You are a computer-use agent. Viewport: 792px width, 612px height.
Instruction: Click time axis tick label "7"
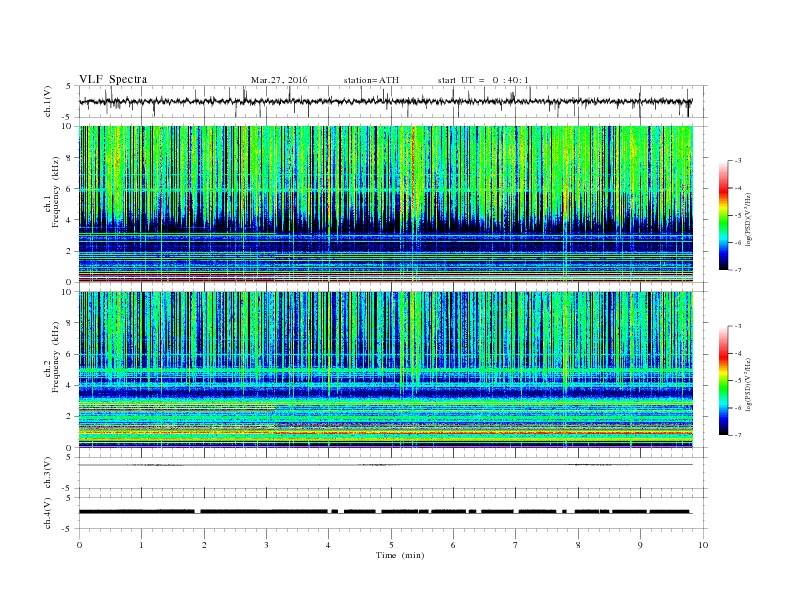(516, 545)
